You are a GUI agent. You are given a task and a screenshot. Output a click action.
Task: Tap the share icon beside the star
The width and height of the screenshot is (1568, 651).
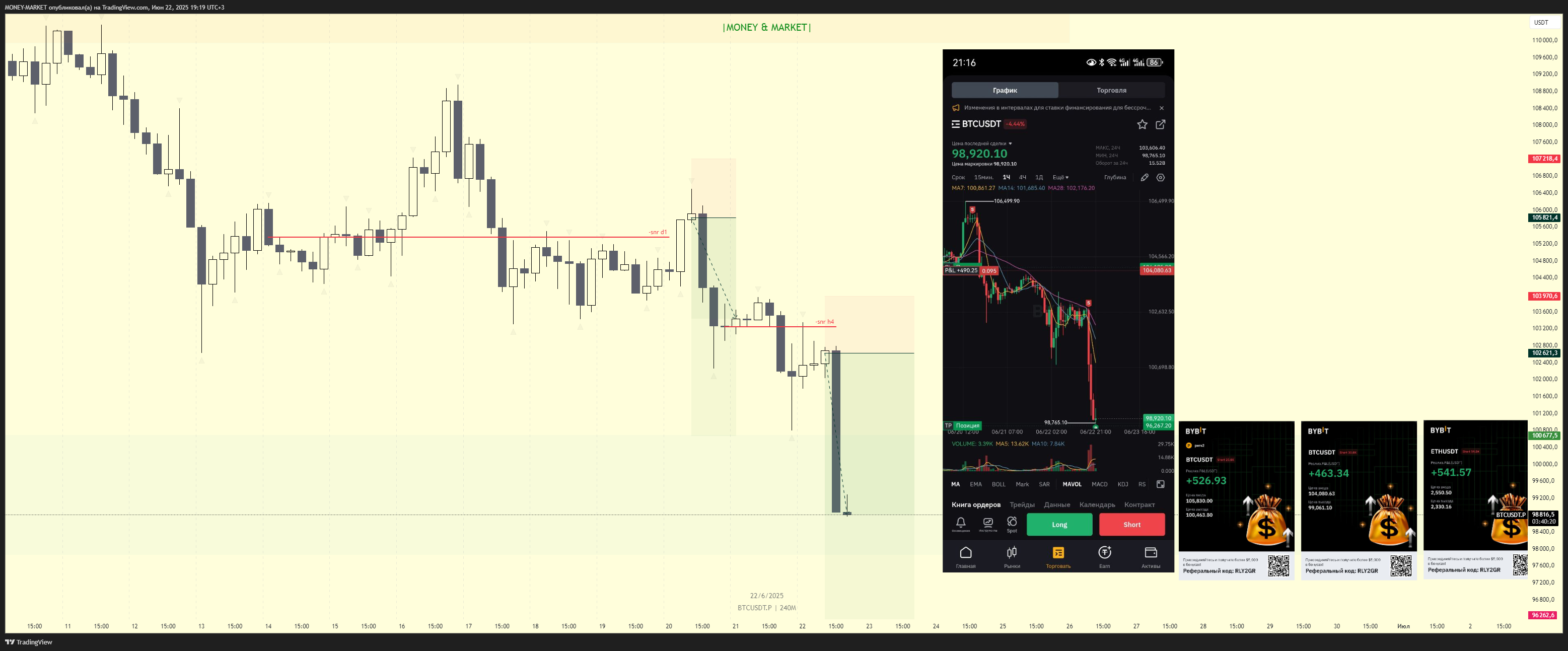(x=1161, y=124)
